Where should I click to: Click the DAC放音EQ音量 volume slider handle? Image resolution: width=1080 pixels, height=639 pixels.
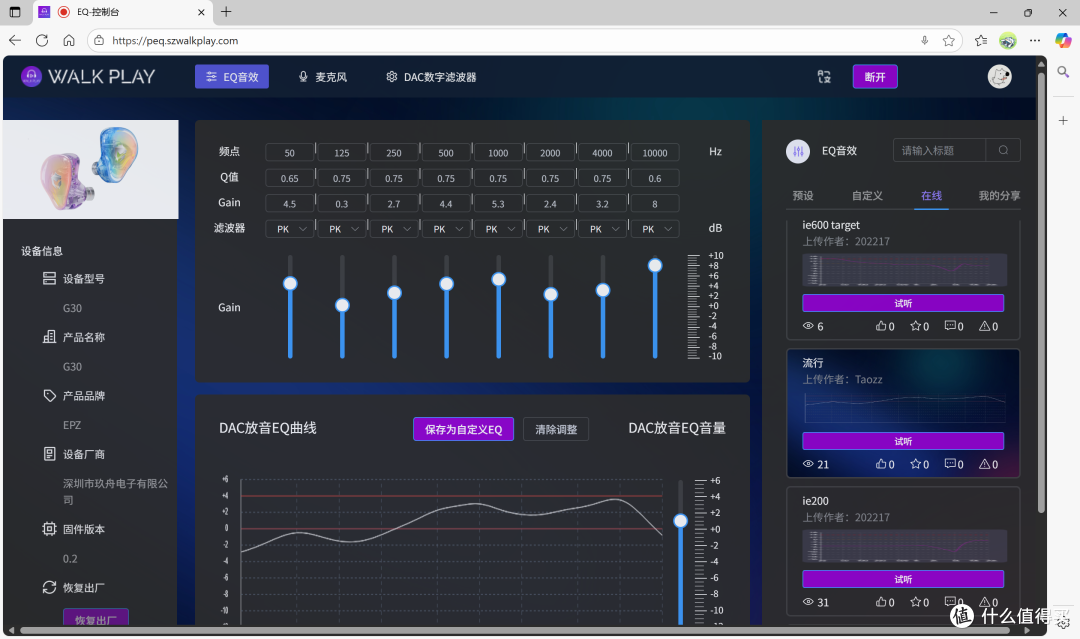pos(681,521)
